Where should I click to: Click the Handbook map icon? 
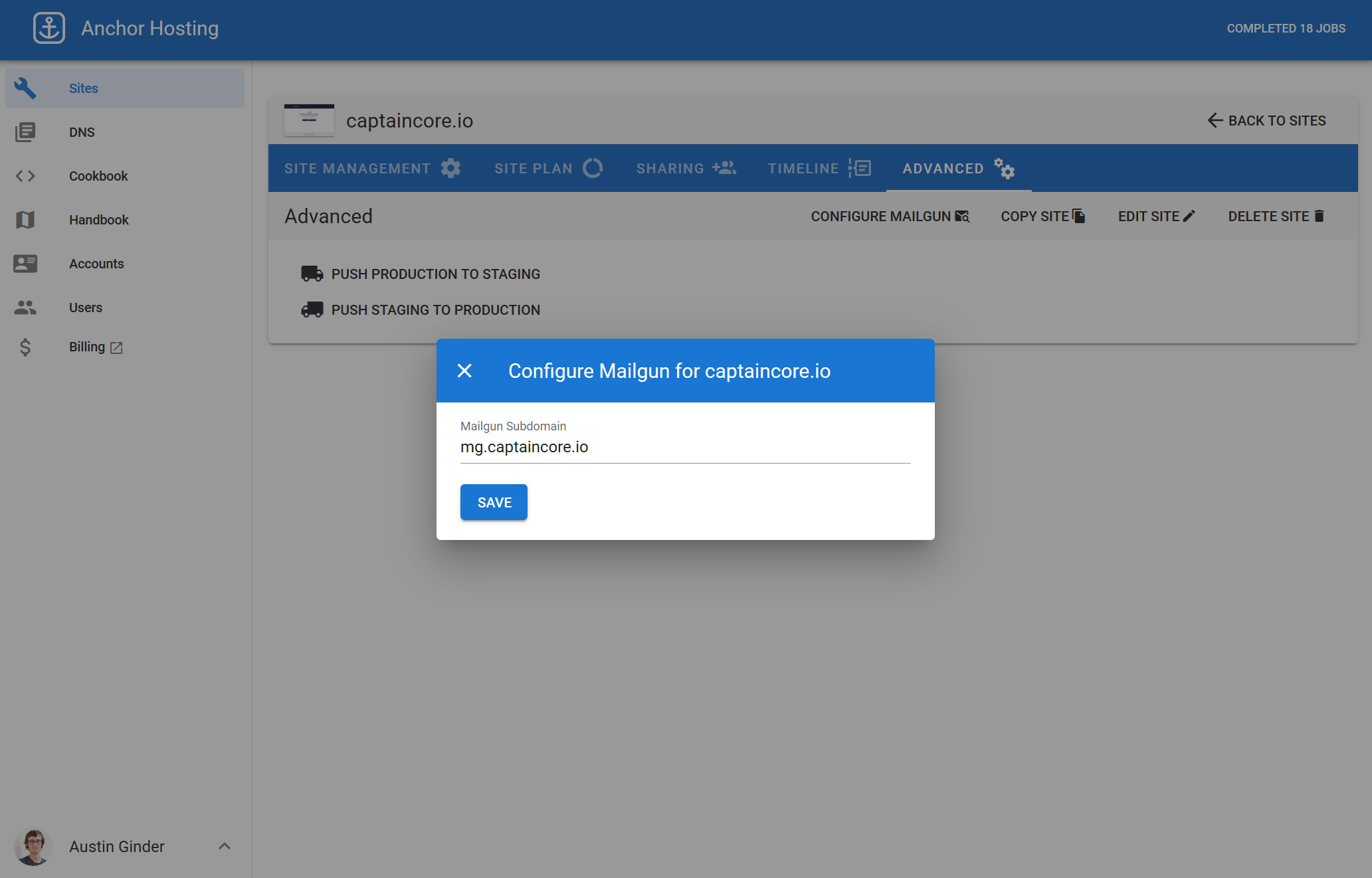(x=25, y=220)
